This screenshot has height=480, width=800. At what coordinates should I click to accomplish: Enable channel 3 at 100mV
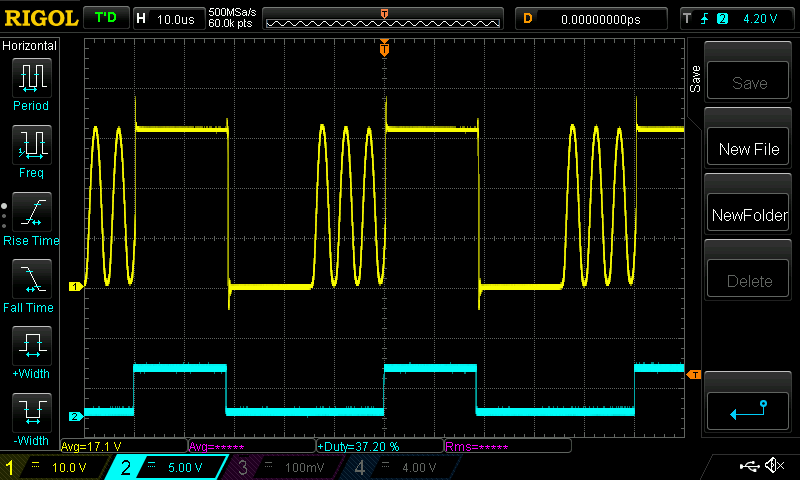(284, 467)
